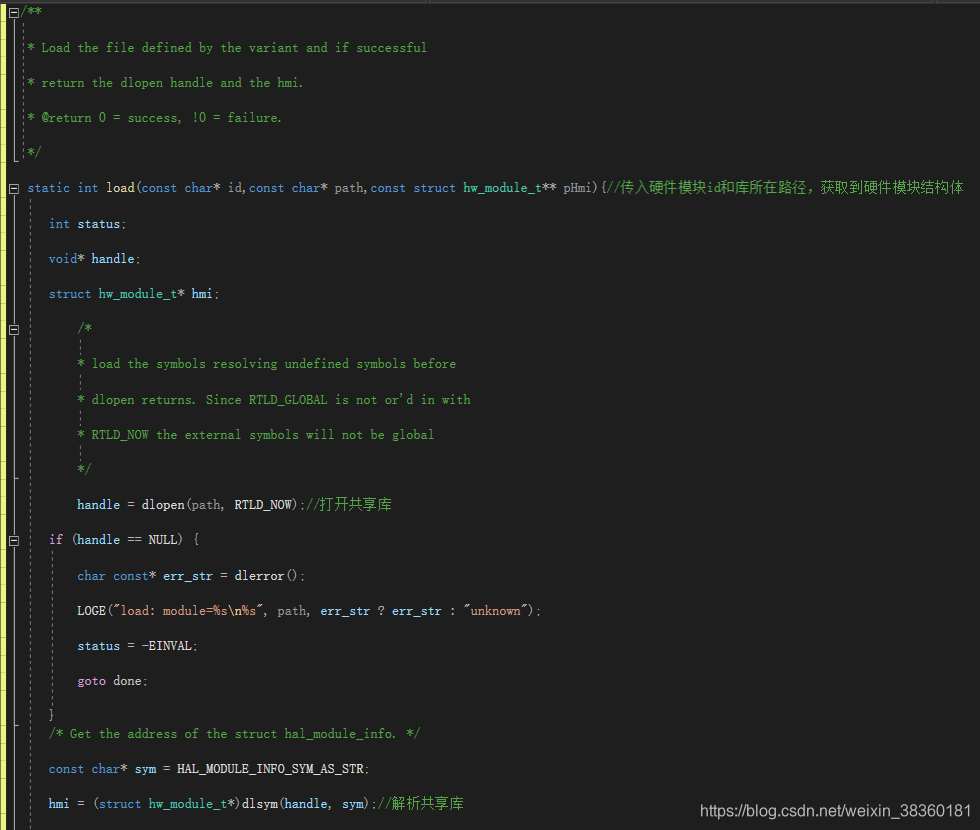Click the '//解析共享库' comment
Viewport: 980px width, 830px height.
(x=421, y=804)
